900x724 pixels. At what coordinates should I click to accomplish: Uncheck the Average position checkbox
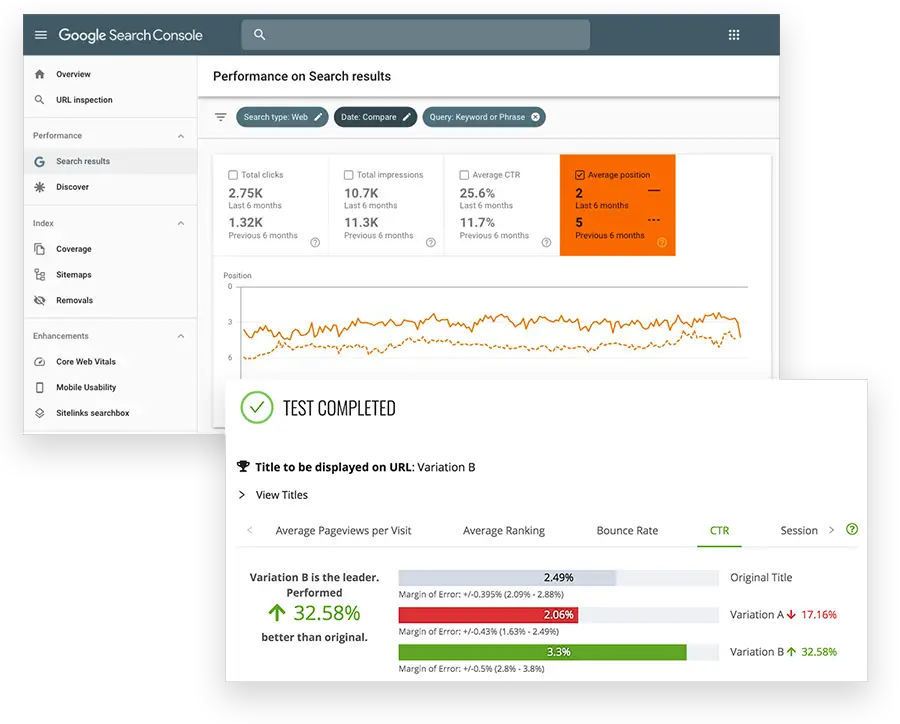[580, 175]
